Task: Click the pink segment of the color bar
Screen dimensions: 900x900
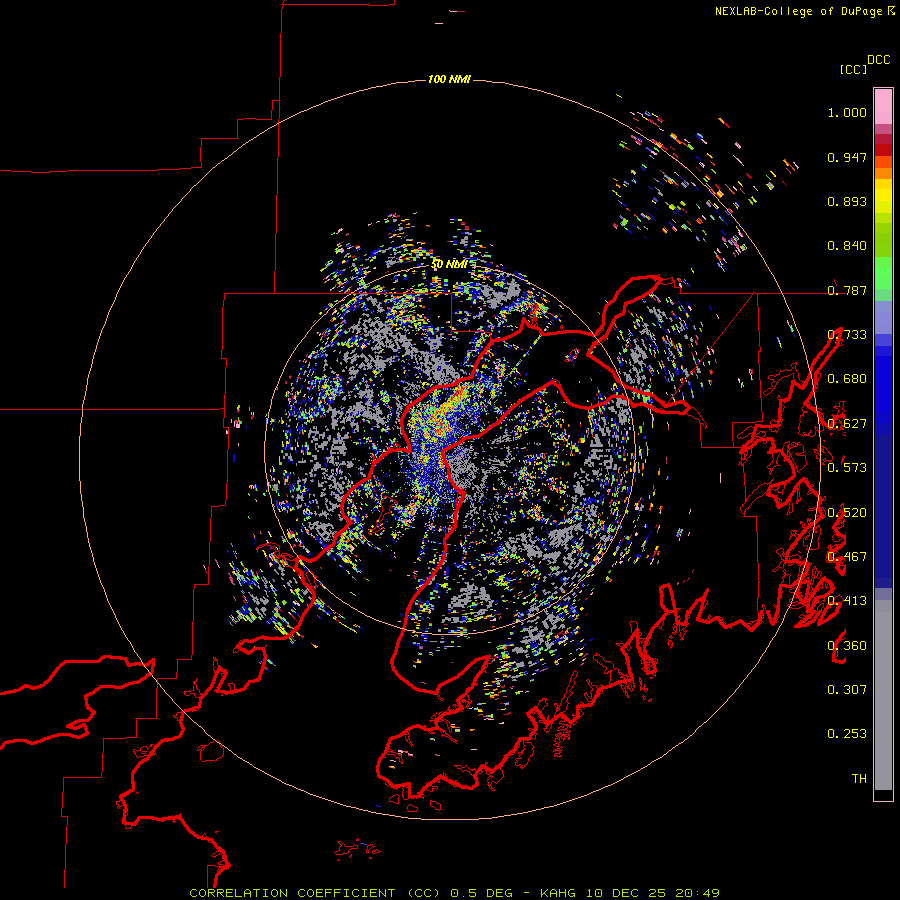Action: 883,107
